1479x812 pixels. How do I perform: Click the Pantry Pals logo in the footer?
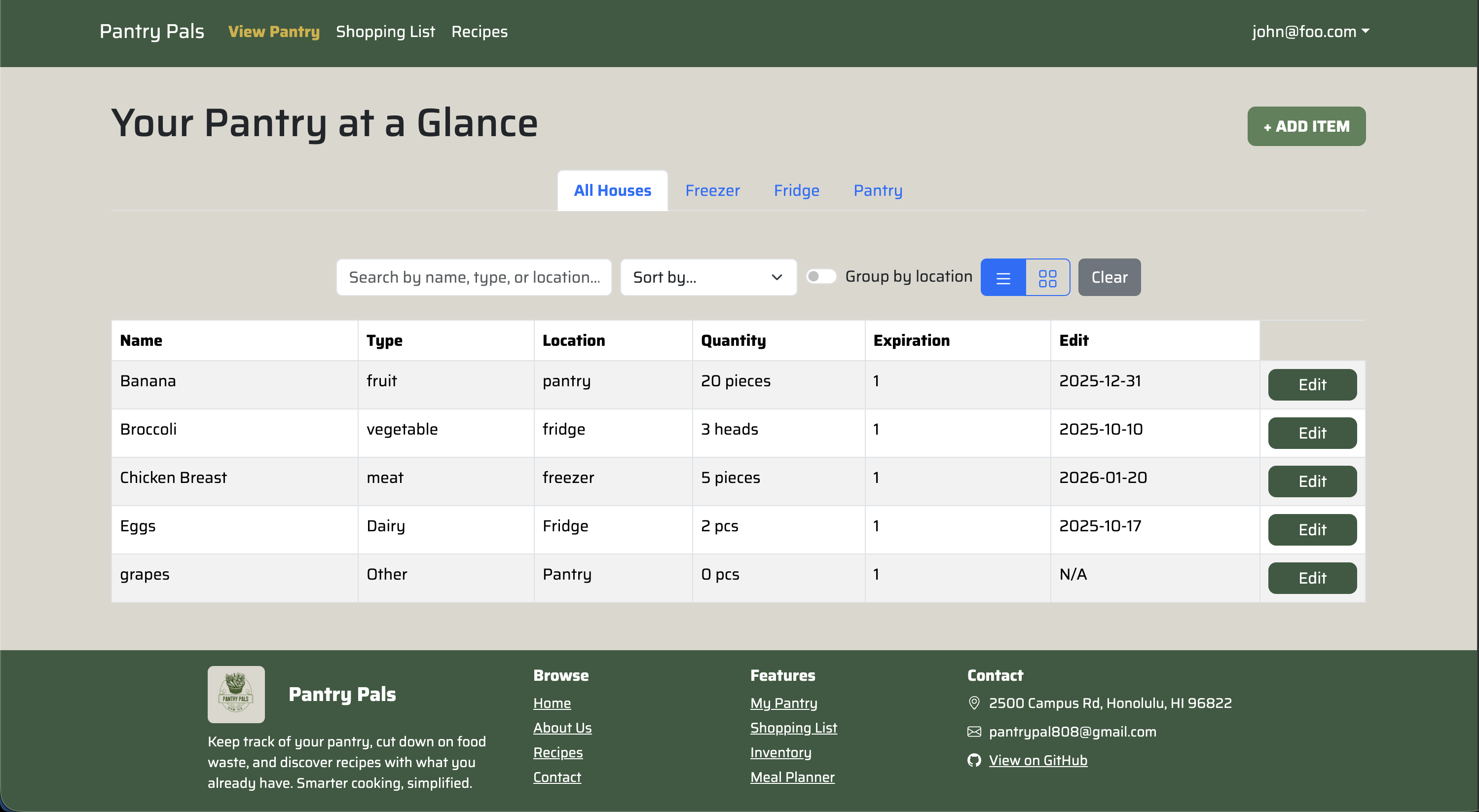click(x=236, y=694)
